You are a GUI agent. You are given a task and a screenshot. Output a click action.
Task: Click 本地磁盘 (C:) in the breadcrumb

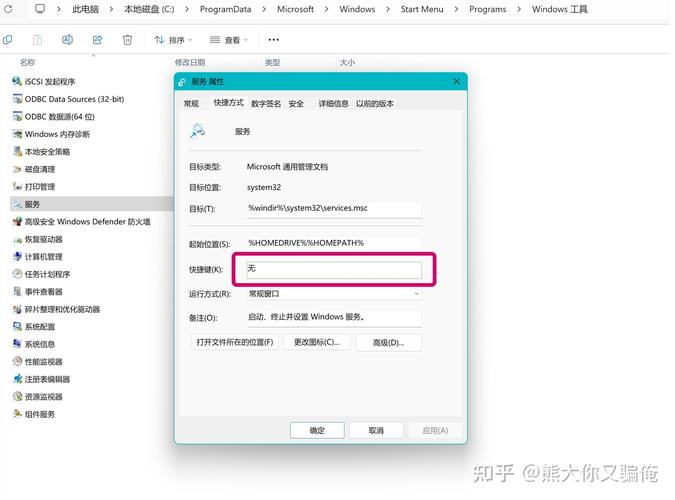[x=149, y=9]
